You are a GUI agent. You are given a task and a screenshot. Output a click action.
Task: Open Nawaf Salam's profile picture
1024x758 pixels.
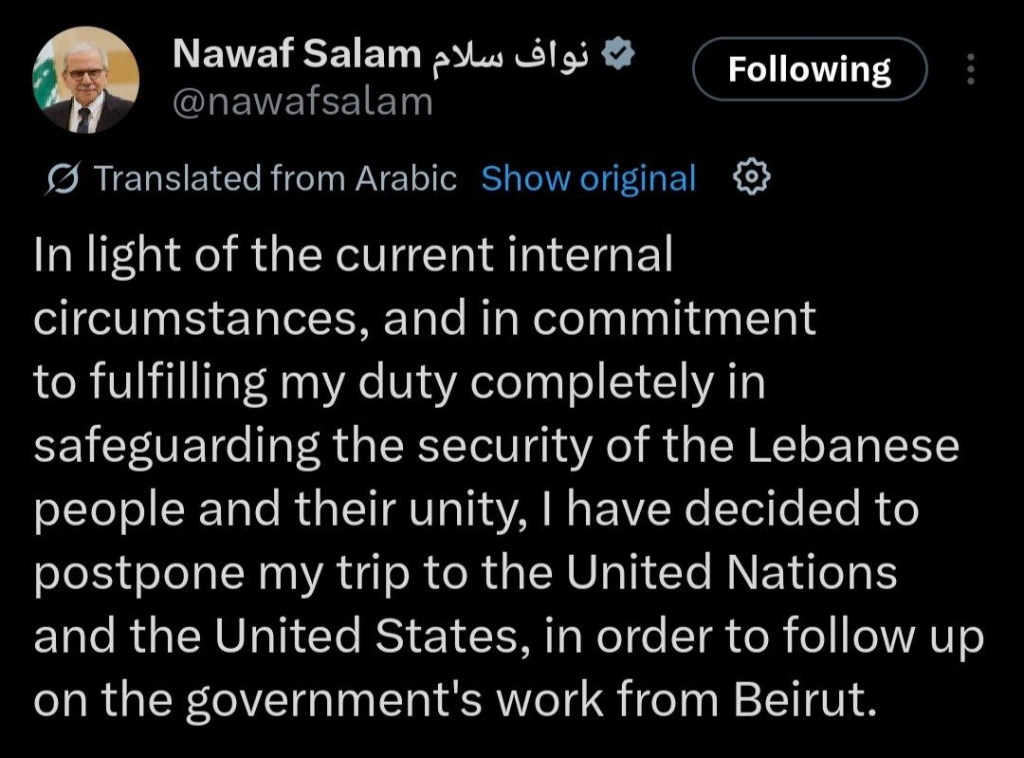click(86, 80)
